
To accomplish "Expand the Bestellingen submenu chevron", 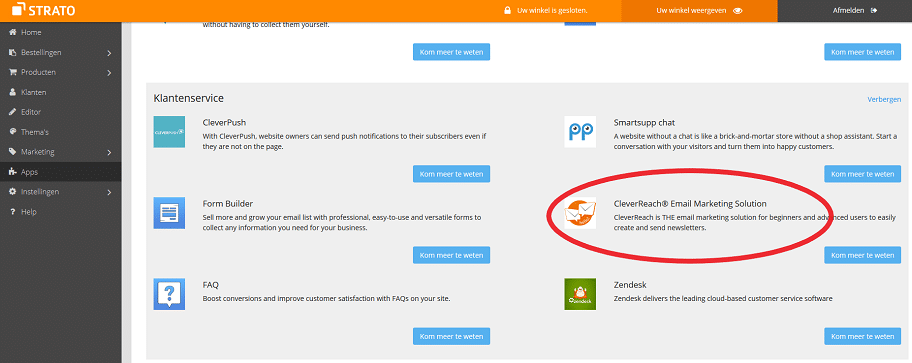I will pos(109,53).
